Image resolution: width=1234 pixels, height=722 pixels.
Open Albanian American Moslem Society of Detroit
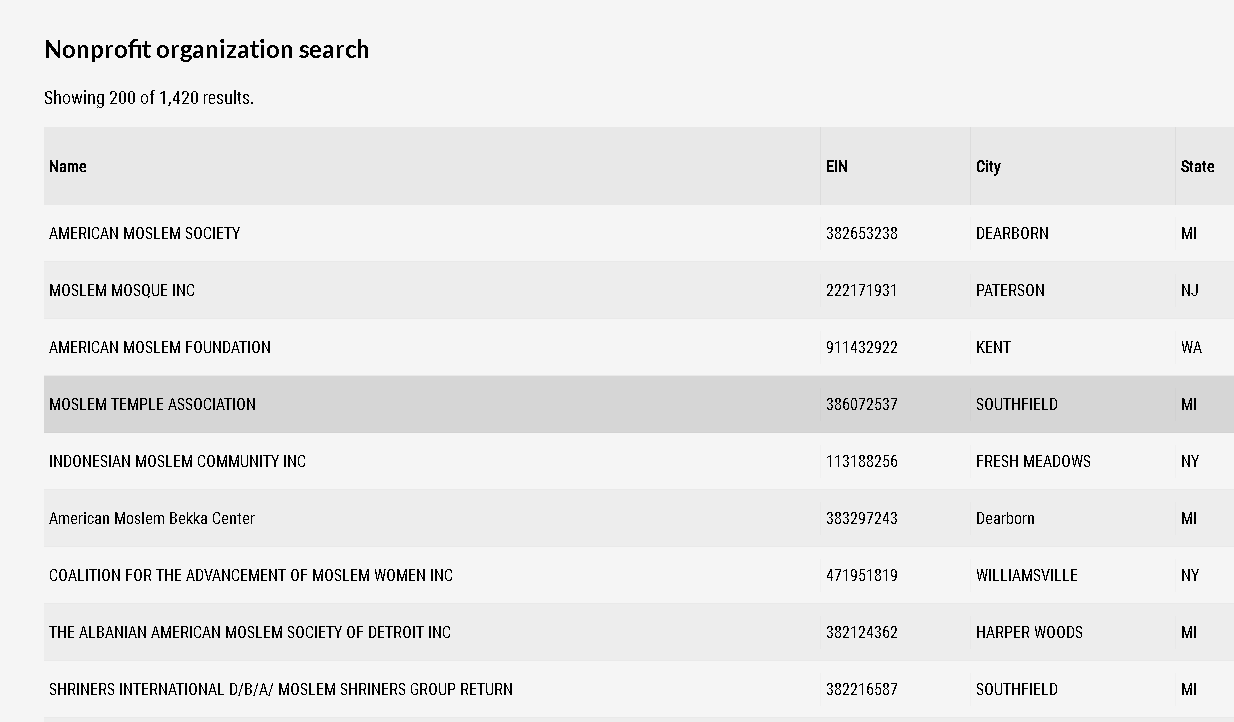click(250, 632)
